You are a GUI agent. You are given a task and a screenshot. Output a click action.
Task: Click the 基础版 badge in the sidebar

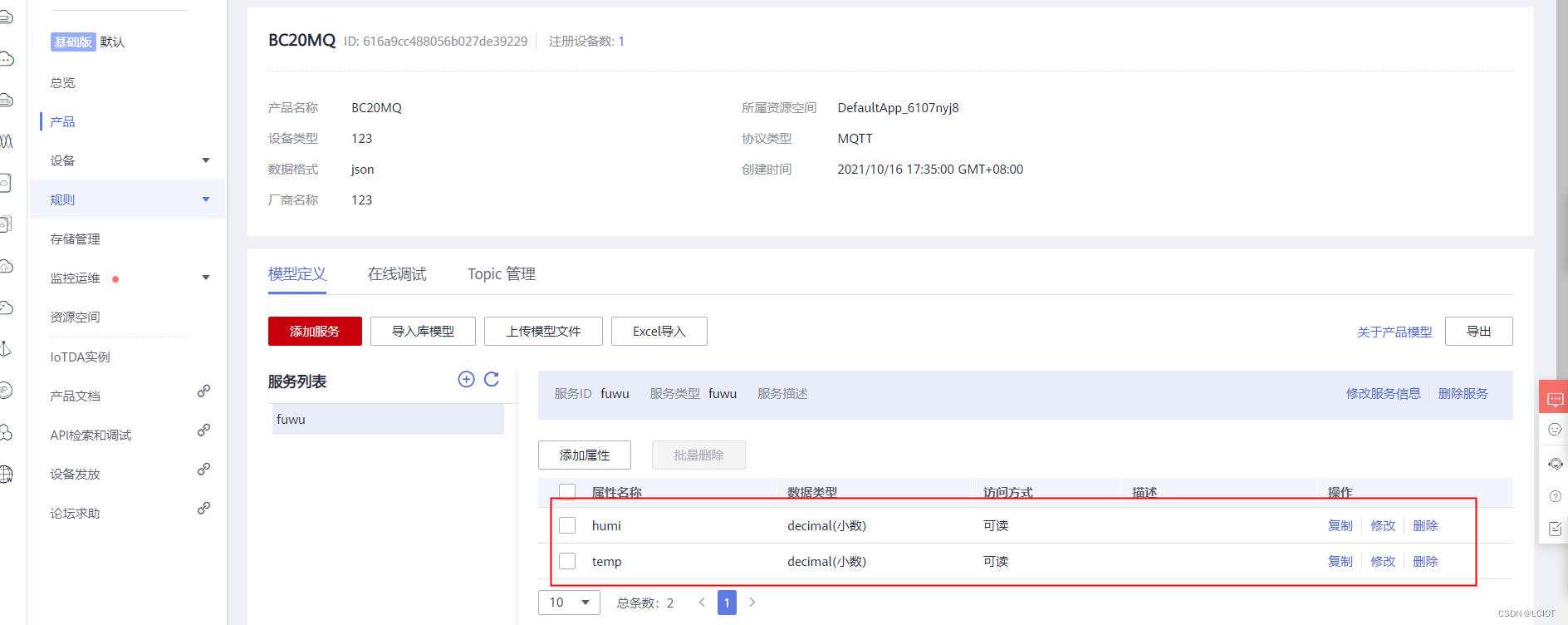(x=73, y=42)
